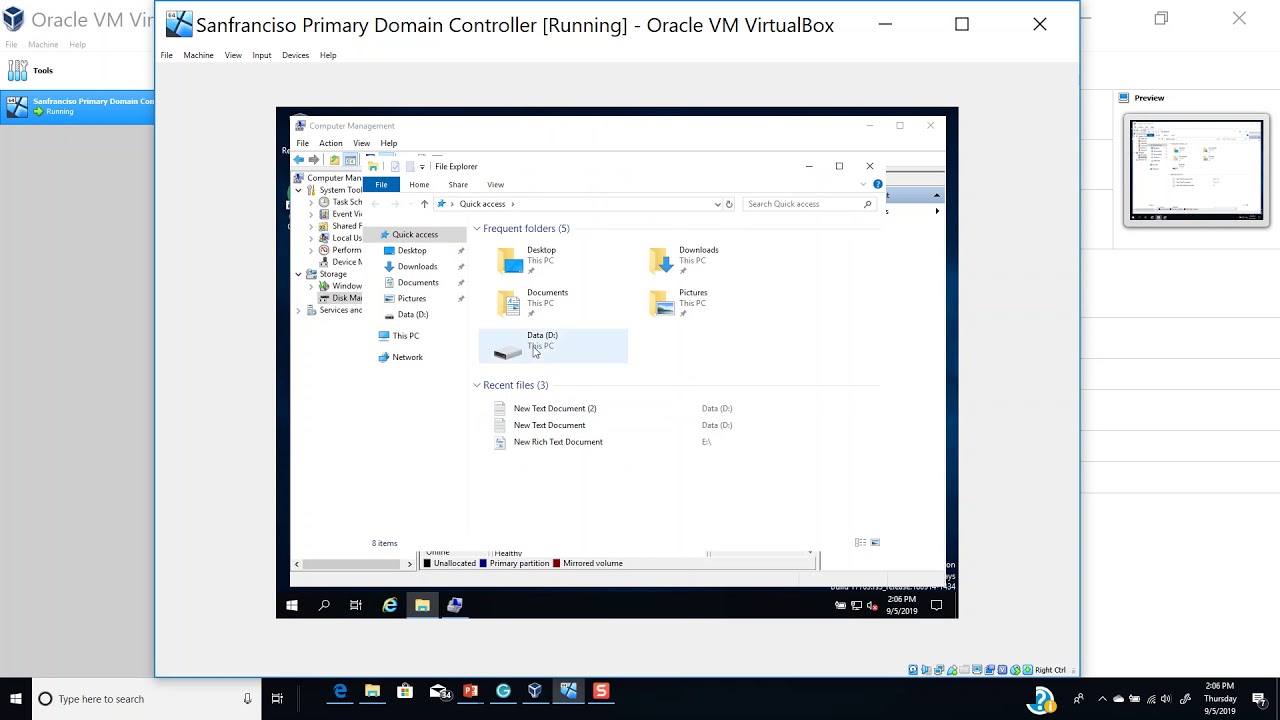This screenshot has width=1280, height=720.
Task: Open File Explorer help icon
Action: point(878,184)
